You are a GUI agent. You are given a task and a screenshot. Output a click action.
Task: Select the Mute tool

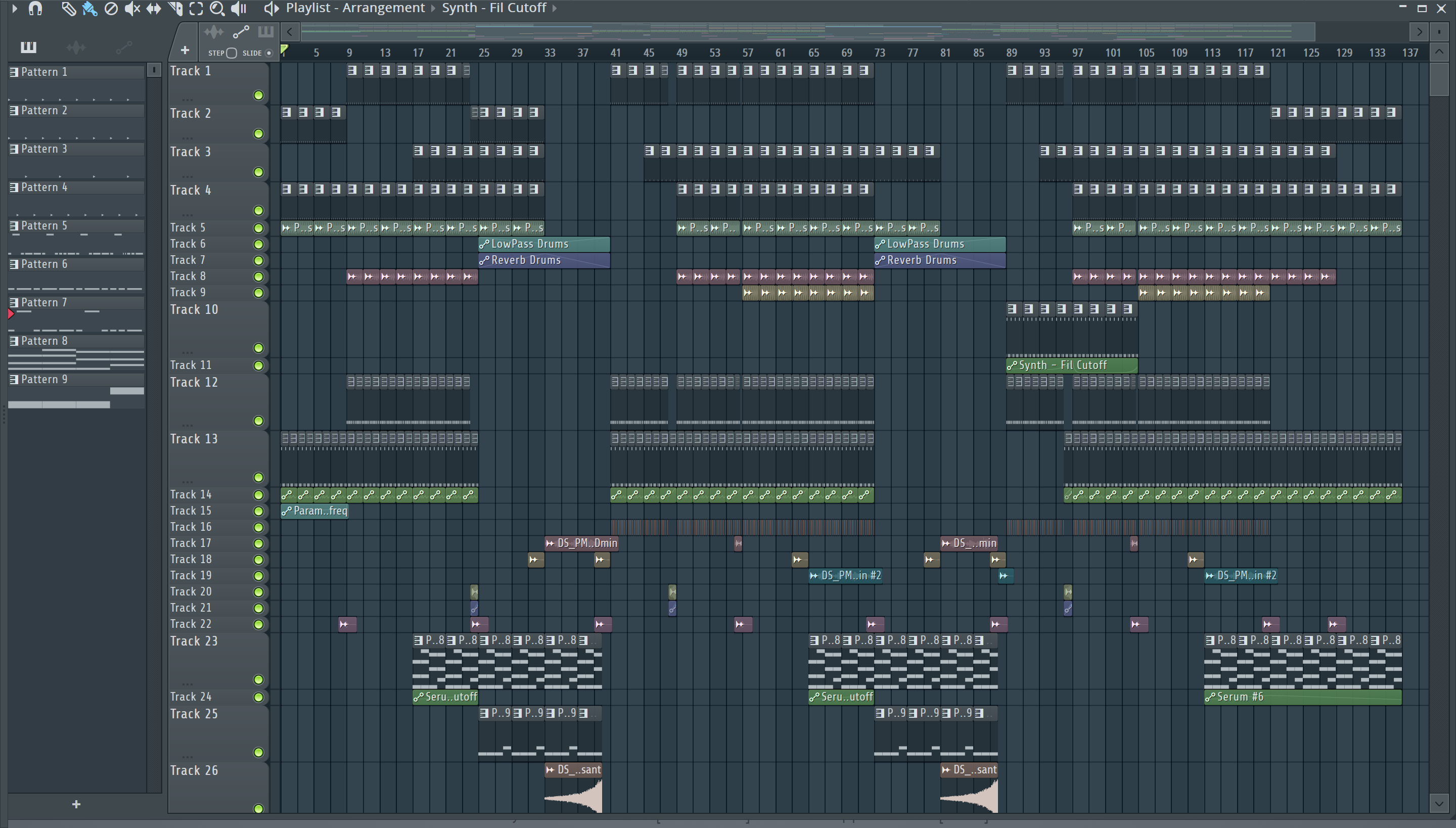click(x=132, y=9)
